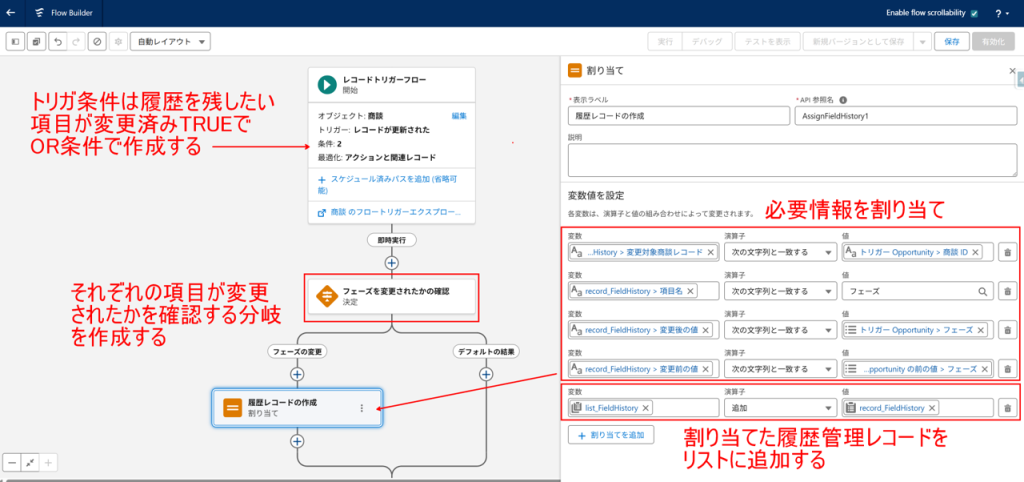The width and height of the screenshot is (1024, 482).
Task: Open the help question mark menu
Action: click(x=1000, y=13)
